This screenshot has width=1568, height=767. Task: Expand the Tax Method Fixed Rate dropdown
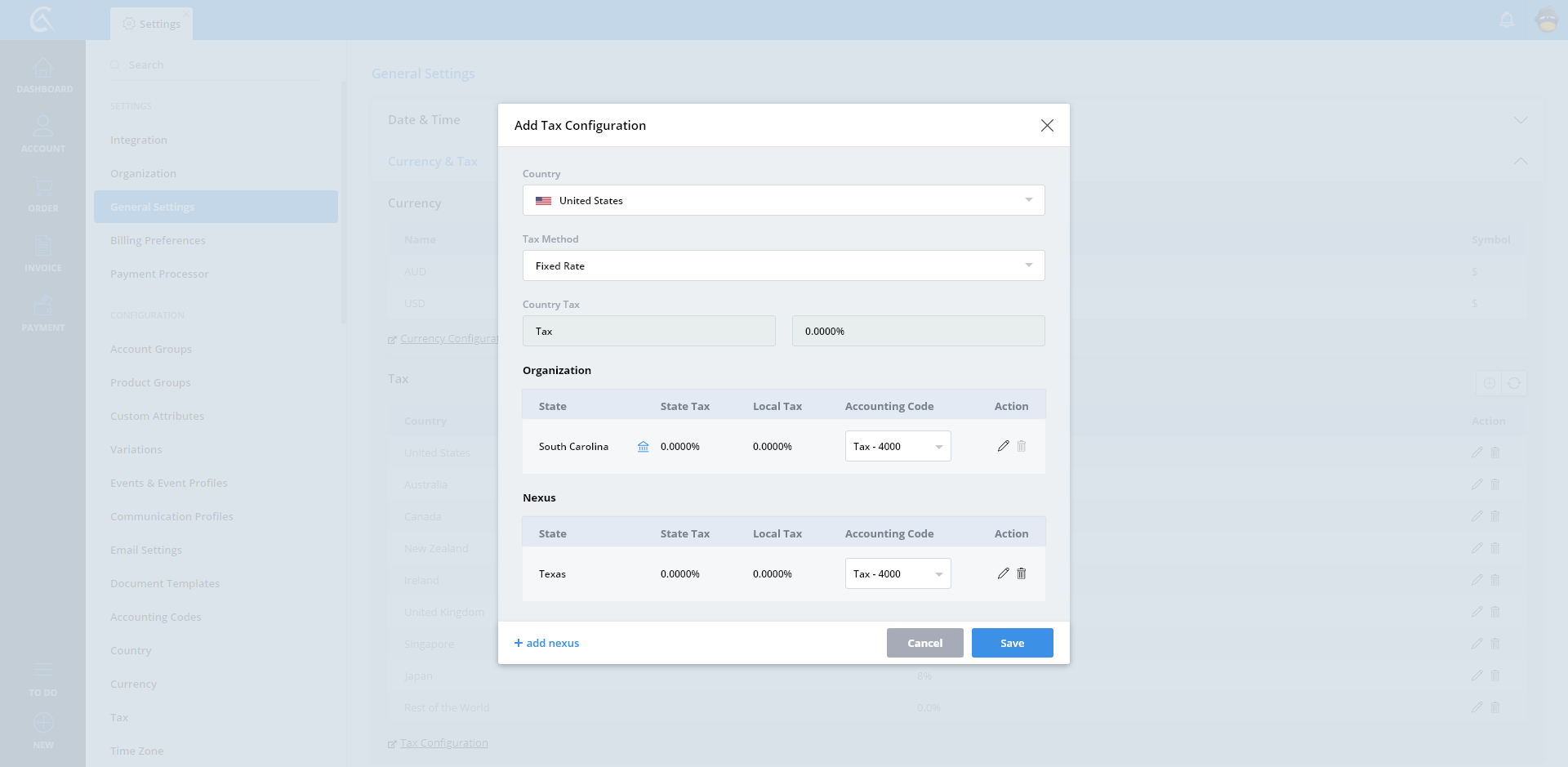click(x=783, y=265)
